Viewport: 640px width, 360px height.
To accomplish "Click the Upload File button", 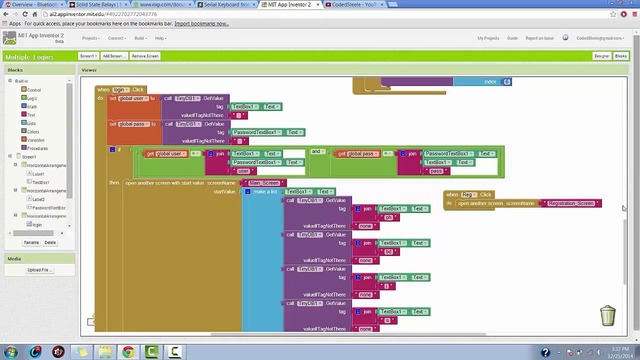I will 40,270.
